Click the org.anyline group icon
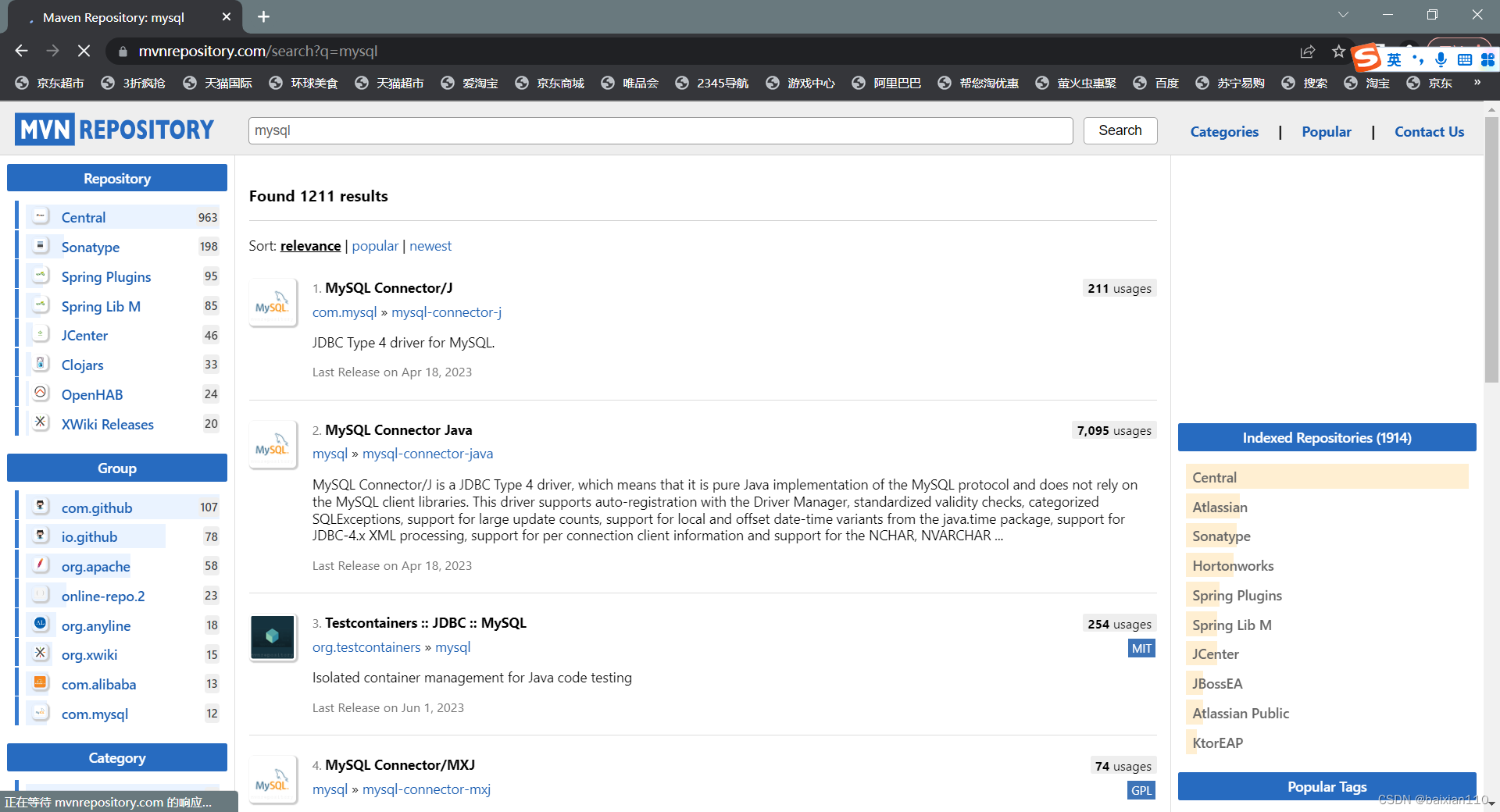Image resolution: width=1500 pixels, height=812 pixels. point(41,625)
